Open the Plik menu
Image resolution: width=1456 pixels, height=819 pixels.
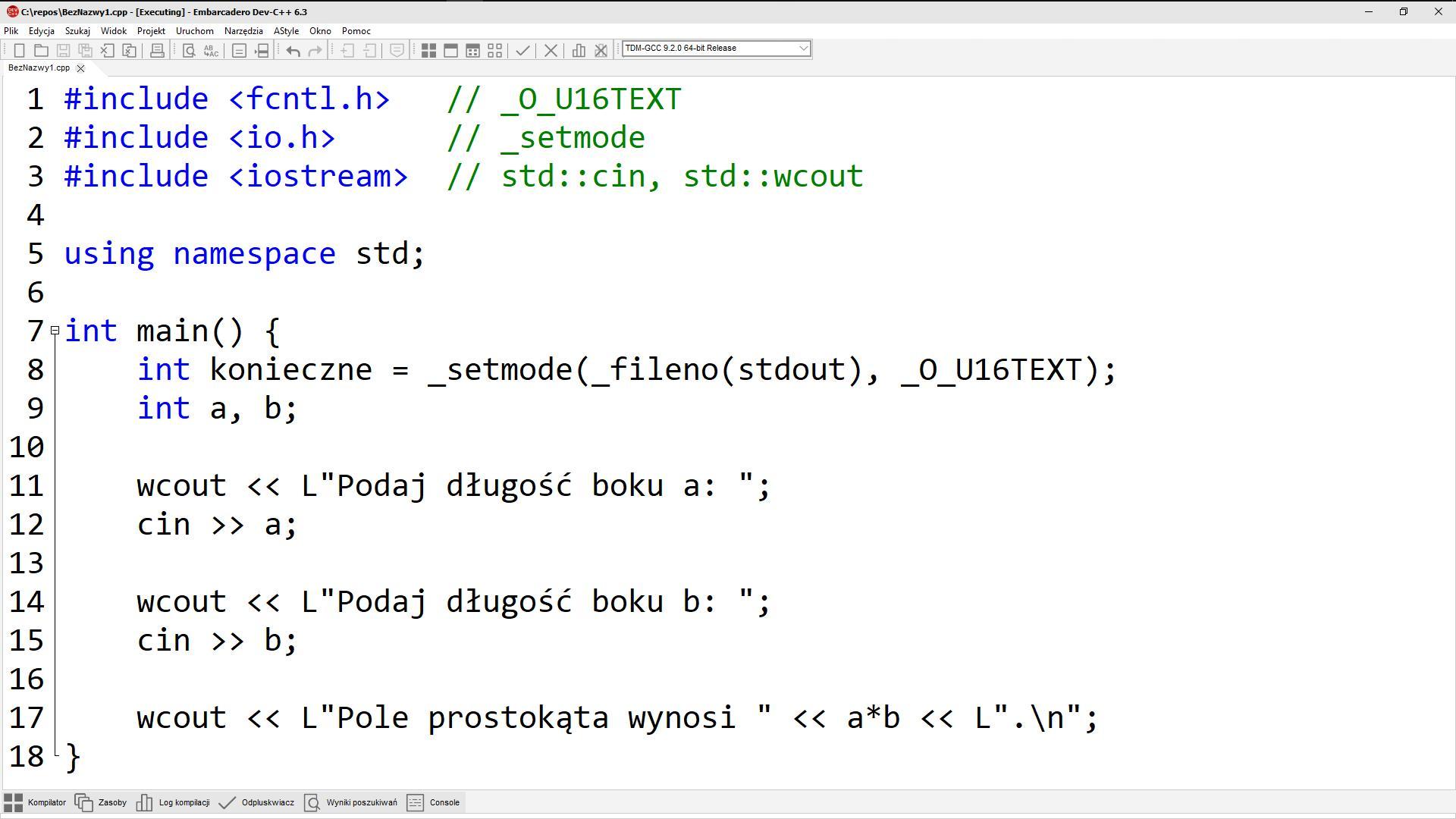point(12,30)
